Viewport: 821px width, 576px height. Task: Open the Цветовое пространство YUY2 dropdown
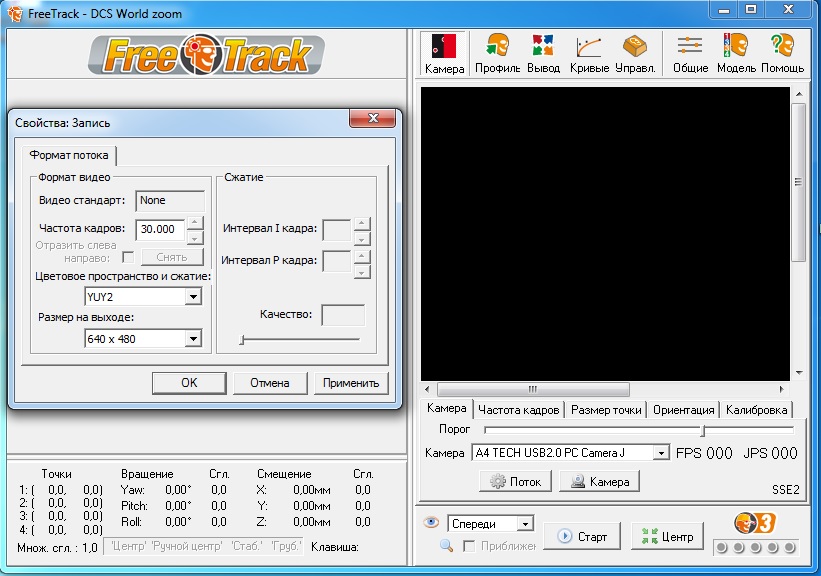point(193,297)
